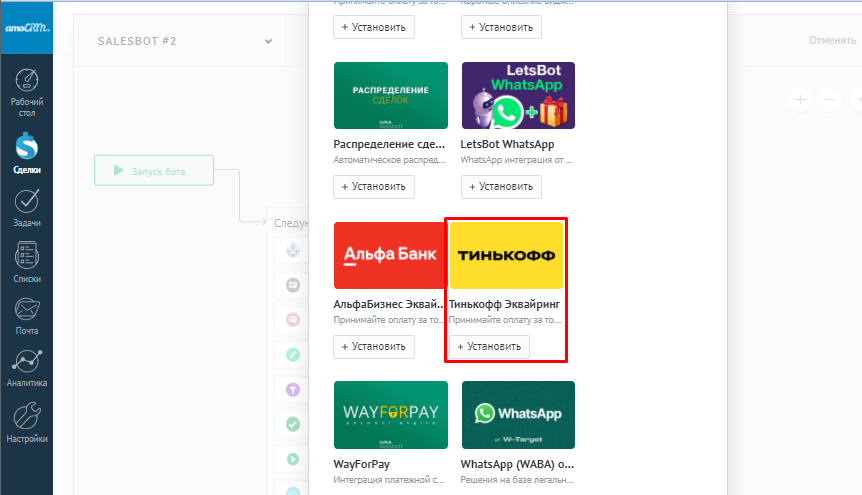Viewport: 862px width, 495px height.
Task: Select the gray message step icon
Action: 293,285
